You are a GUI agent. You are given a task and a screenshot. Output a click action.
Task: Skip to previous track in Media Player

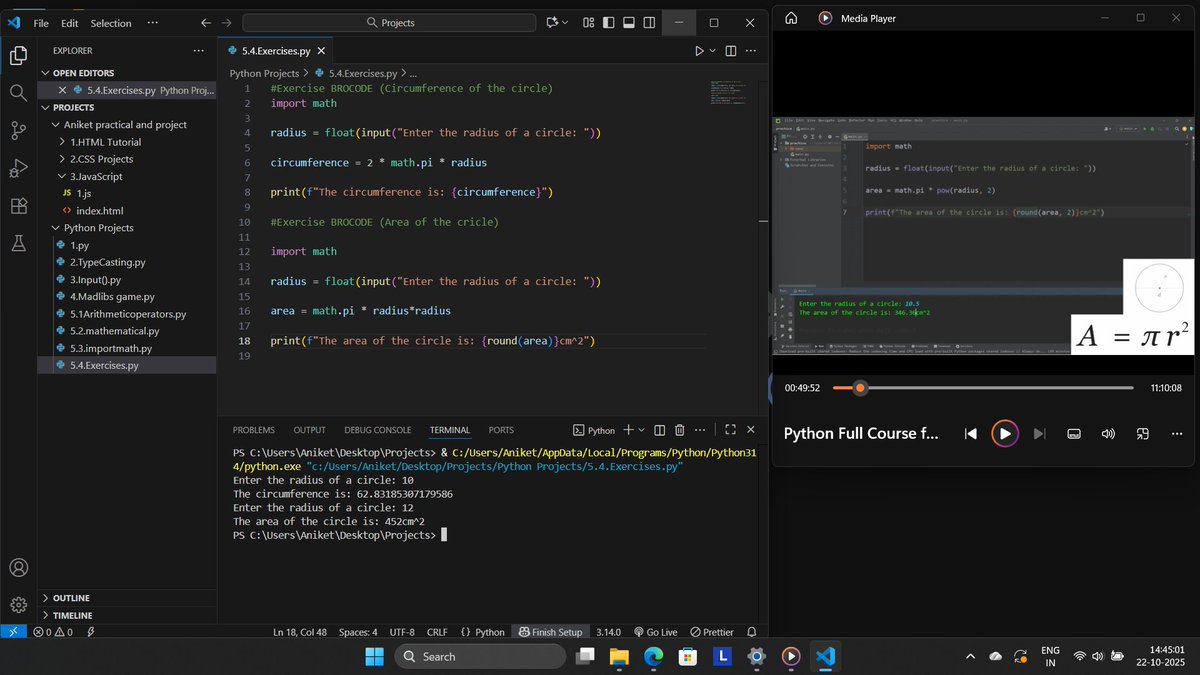[970, 433]
